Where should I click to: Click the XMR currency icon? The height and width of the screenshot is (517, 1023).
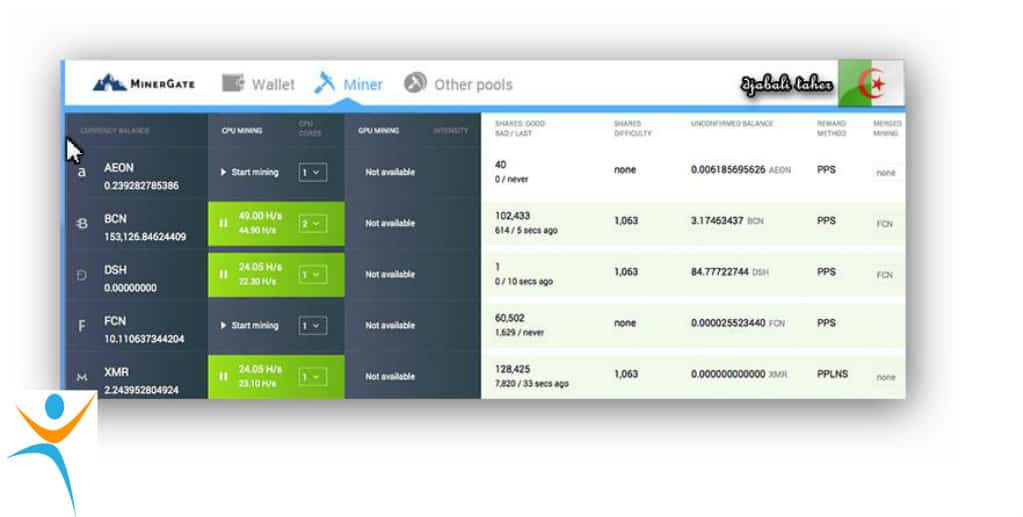click(x=82, y=377)
